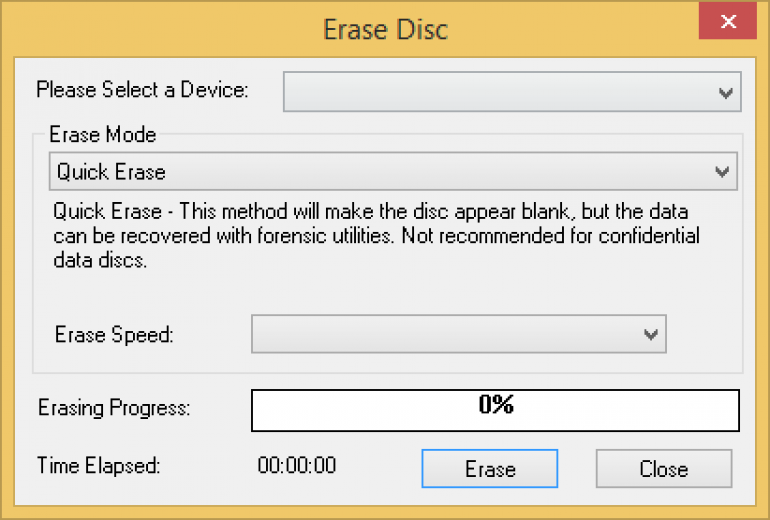Click the Erase Disc title bar
This screenshot has height=520, width=770.
[x=385, y=28]
